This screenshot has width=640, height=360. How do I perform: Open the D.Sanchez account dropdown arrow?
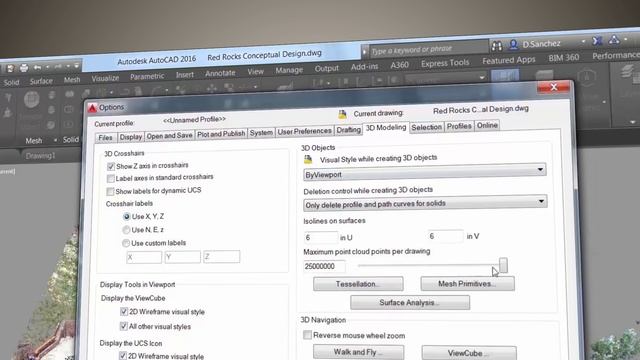583,42
